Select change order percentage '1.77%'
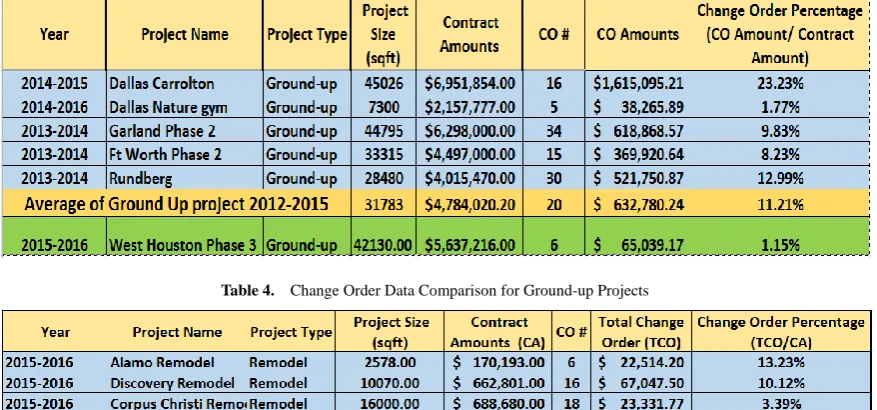This screenshot has height=410, width=877. pyautogui.click(x=780, y=107)
